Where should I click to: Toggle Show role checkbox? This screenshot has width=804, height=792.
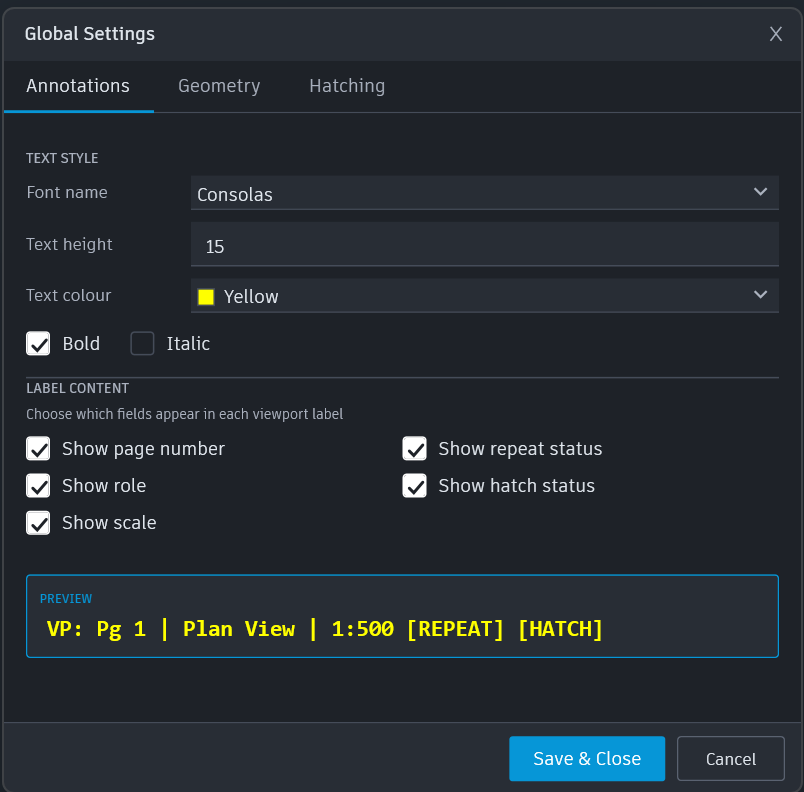click(x=38, y=486)
